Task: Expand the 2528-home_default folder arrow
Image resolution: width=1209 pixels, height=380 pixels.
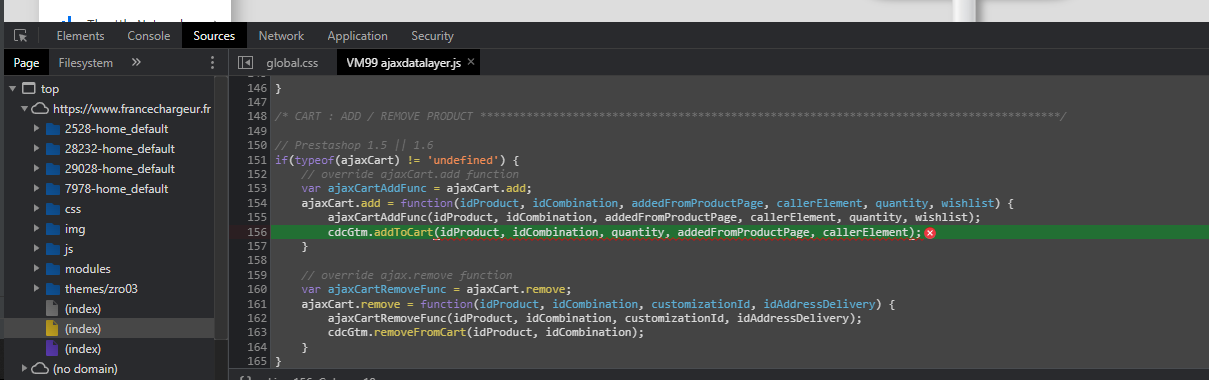Action: 37,129
